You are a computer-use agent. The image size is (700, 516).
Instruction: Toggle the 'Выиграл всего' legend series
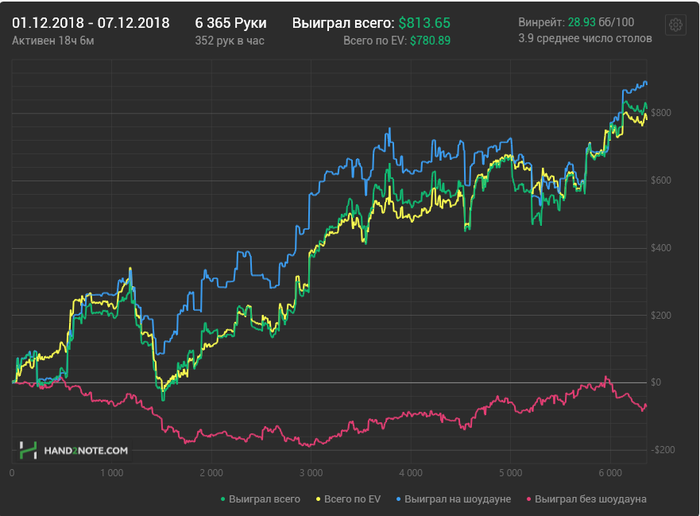[261, 499]
